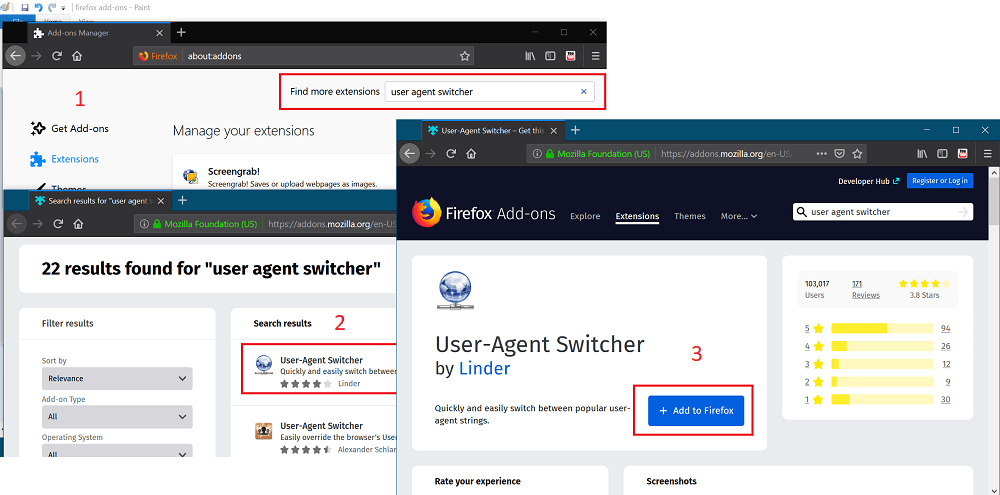Select the User-Agent Switcher – Get this tab
The height and width of the screenshot is (495, 1000).
(x=491, y=130)
